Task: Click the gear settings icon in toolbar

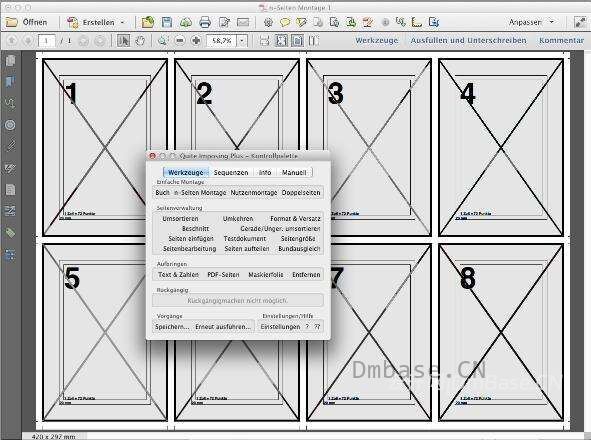Action: 268,23
